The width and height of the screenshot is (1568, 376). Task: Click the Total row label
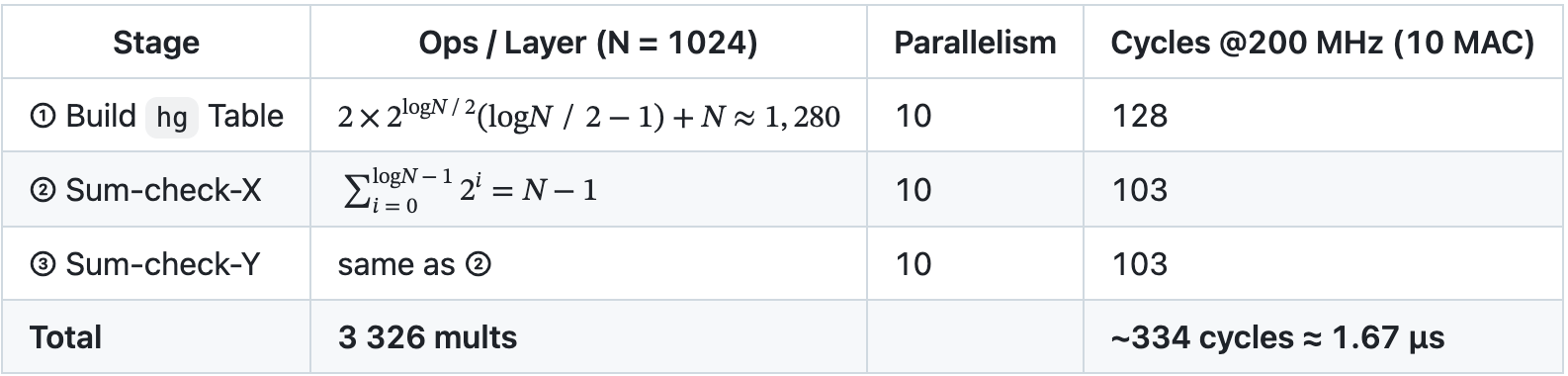tap(66, 337)
